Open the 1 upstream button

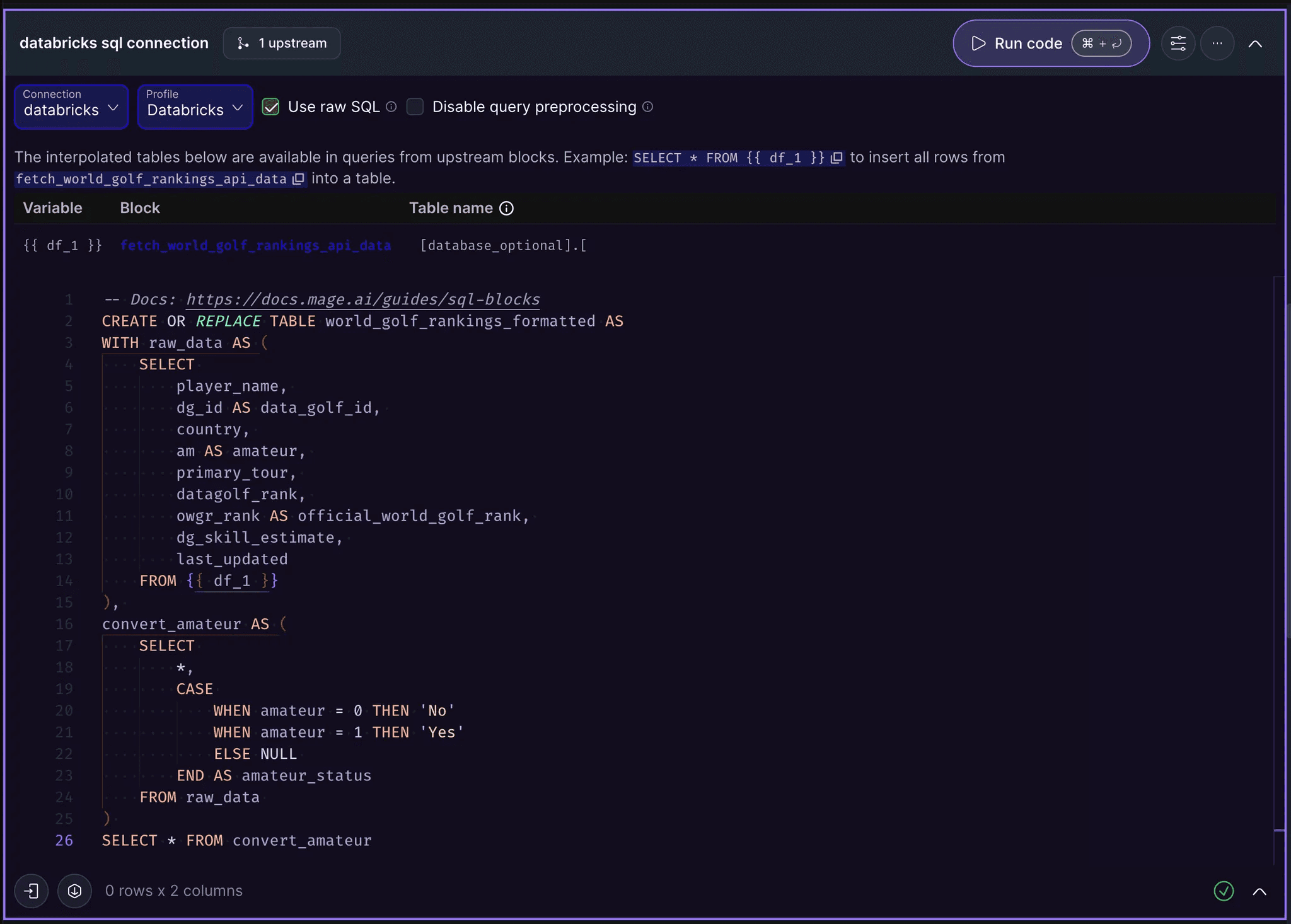(x=282, y=43)
